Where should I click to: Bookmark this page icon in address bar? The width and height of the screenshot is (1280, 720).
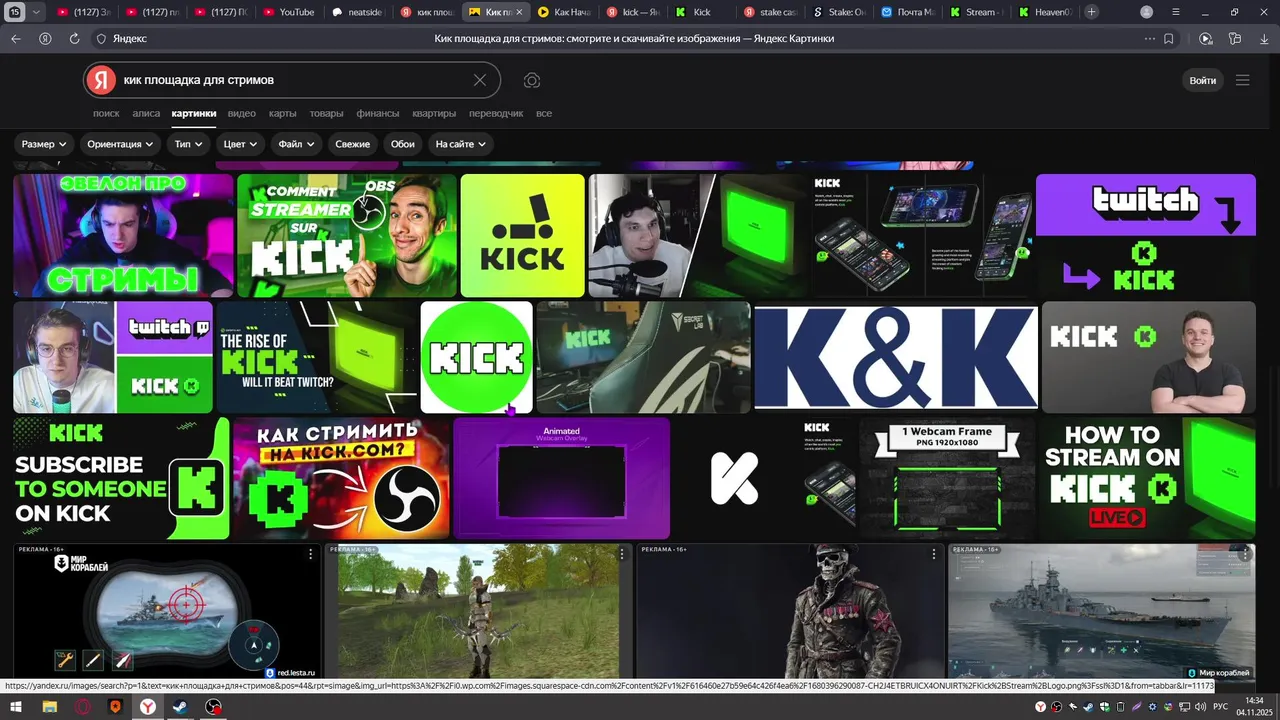[1168, 38]
